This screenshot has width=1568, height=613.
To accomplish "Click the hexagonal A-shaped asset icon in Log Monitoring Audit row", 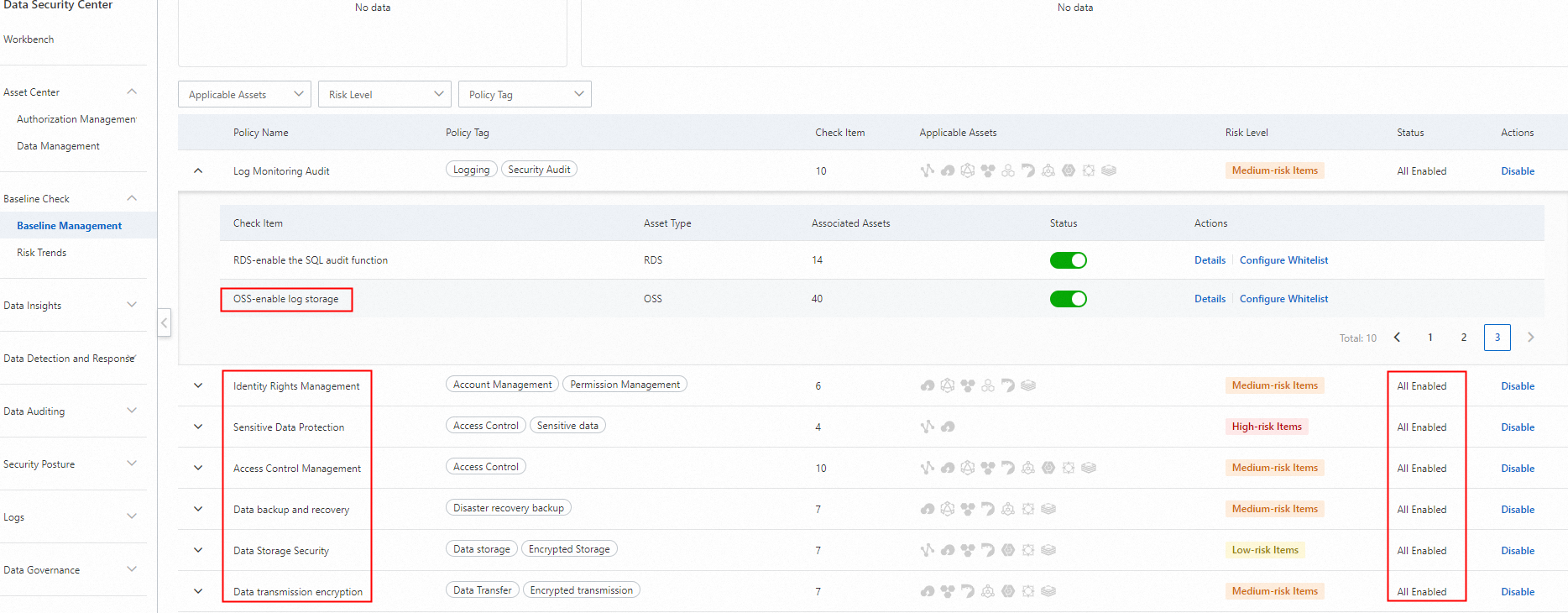I will coord(968,170).
